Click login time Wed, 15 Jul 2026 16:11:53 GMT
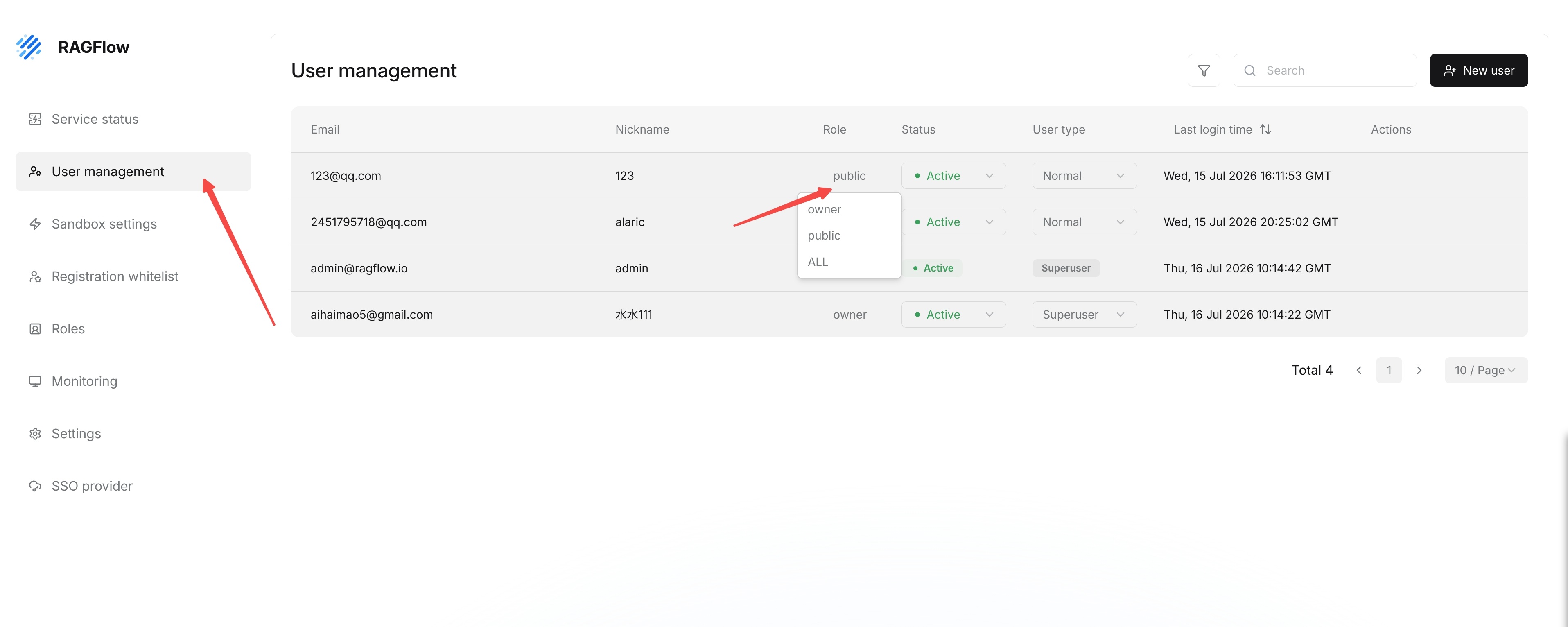This screenshot has height=627, width=1568. [1247, 176]
